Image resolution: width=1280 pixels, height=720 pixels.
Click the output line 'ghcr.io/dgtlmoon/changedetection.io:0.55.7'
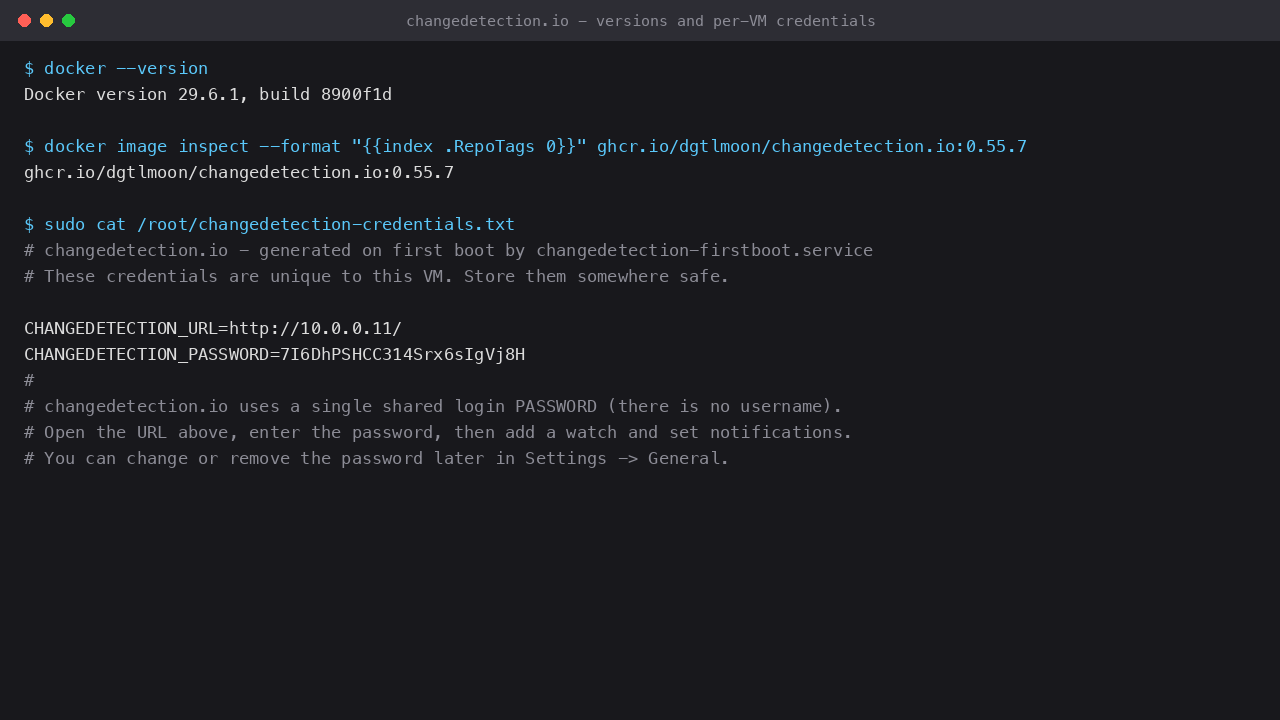239,172
